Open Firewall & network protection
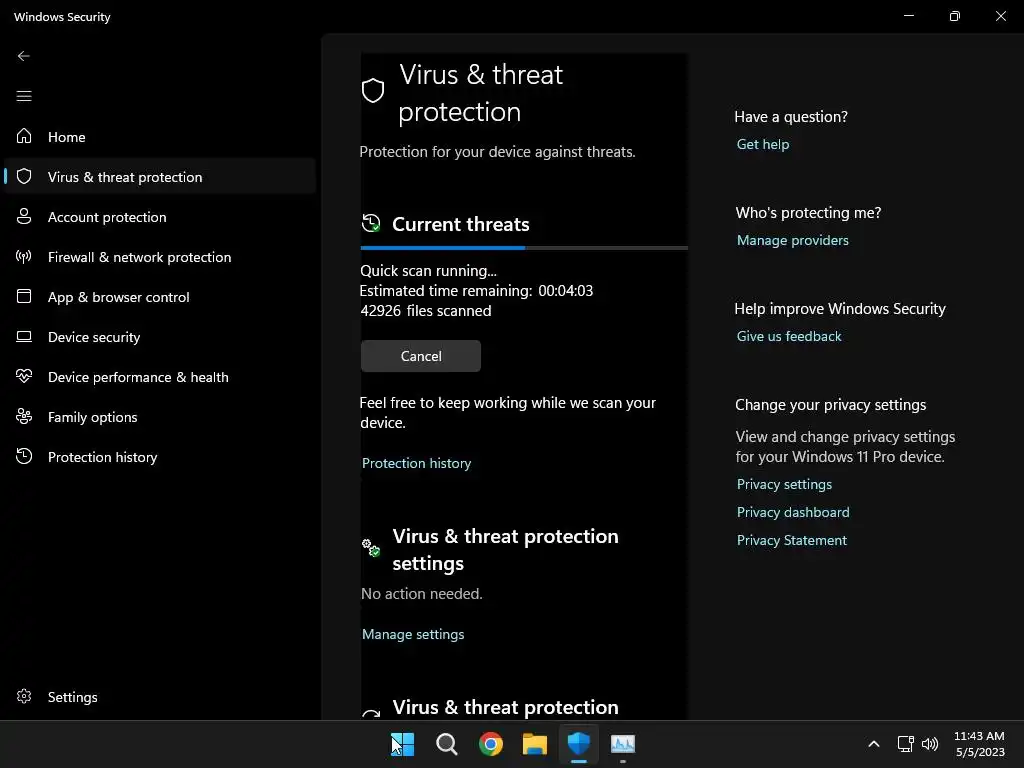 coord(160,257)
